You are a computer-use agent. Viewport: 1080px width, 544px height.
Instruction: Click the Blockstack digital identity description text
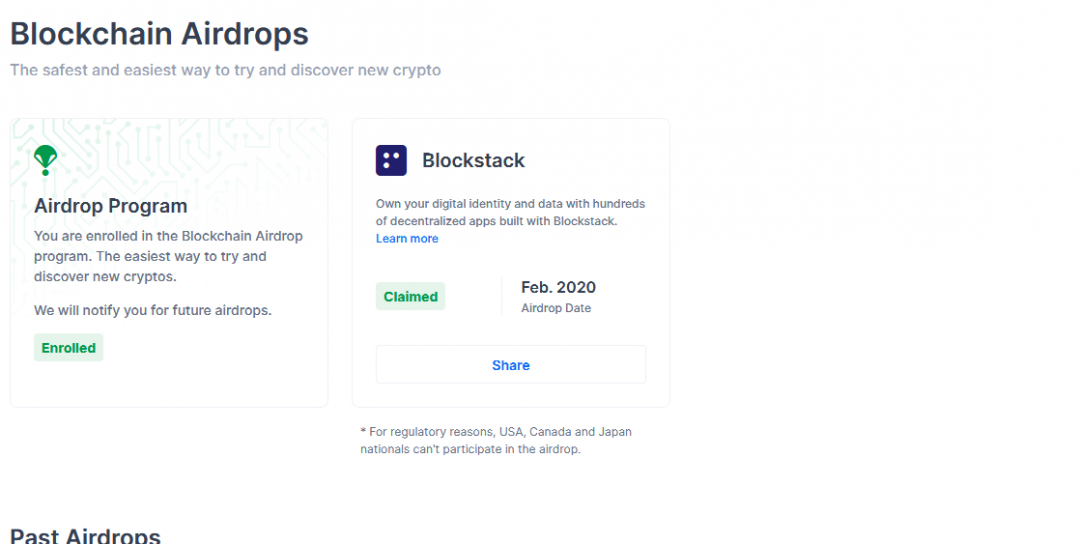[x=510, y=212]
